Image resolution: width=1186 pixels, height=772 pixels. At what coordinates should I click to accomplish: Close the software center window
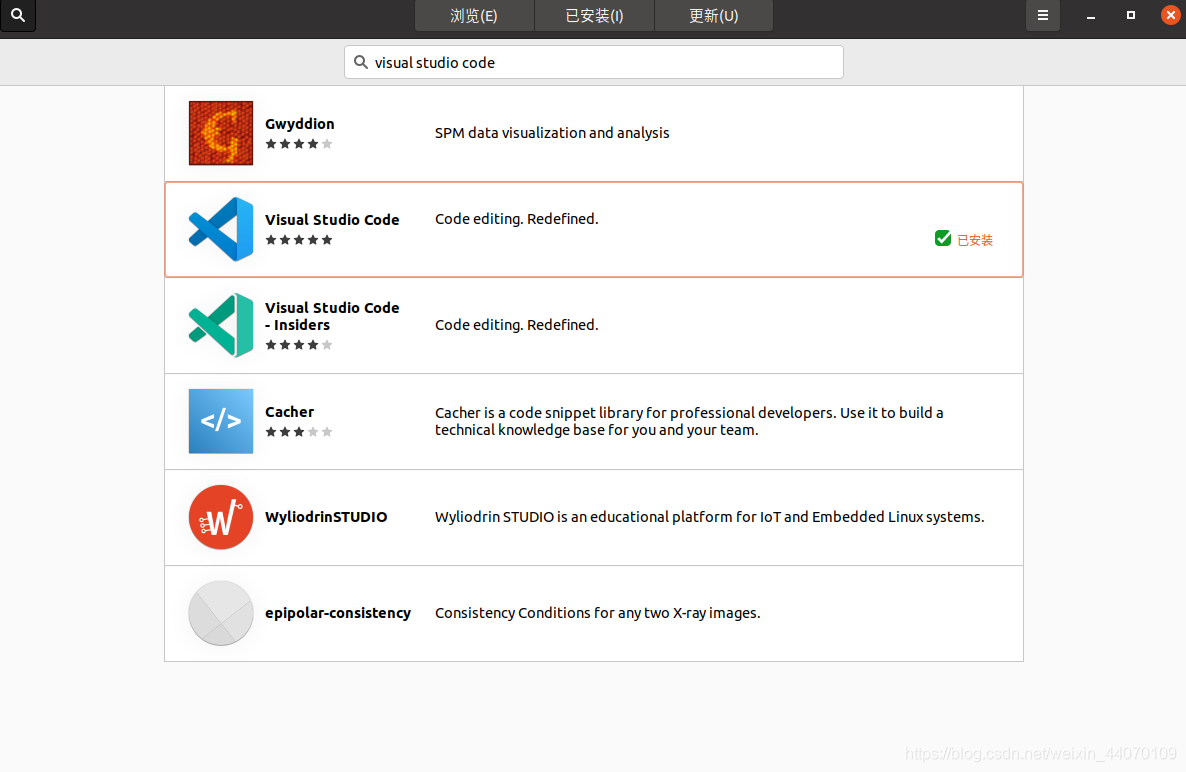tap(1171, 15)
